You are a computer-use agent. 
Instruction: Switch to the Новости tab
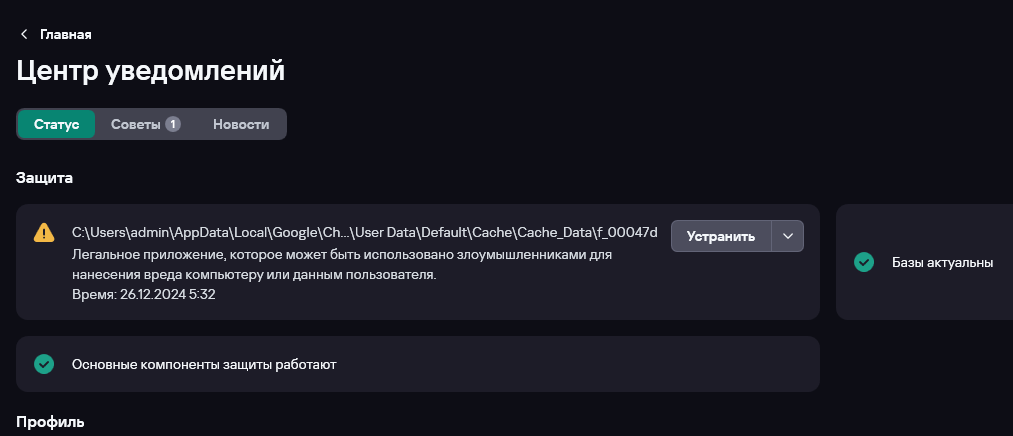[241, 124]
